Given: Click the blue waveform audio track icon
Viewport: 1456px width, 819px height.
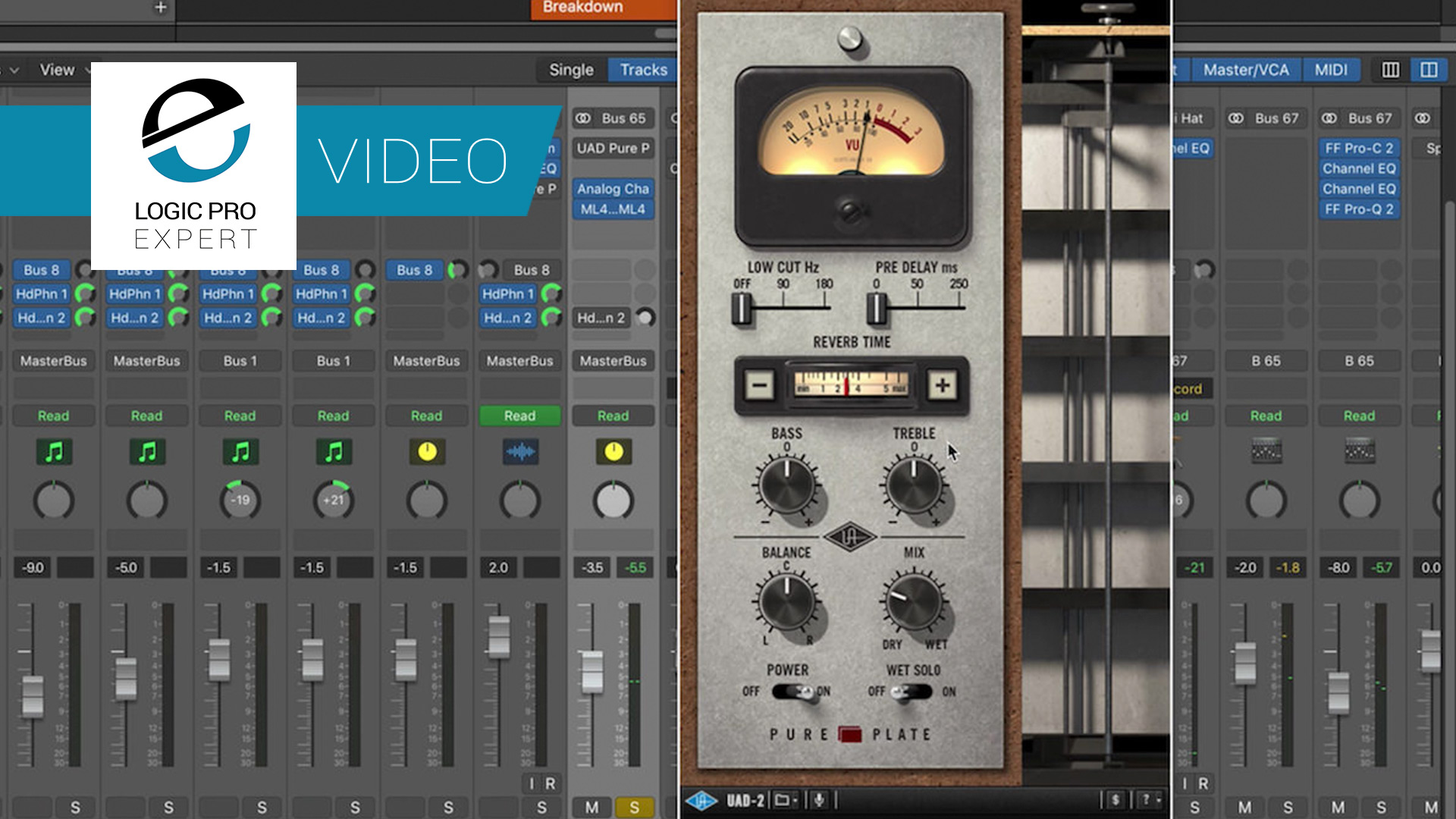Looking at the screenshot, I should [x=520, y=452].
